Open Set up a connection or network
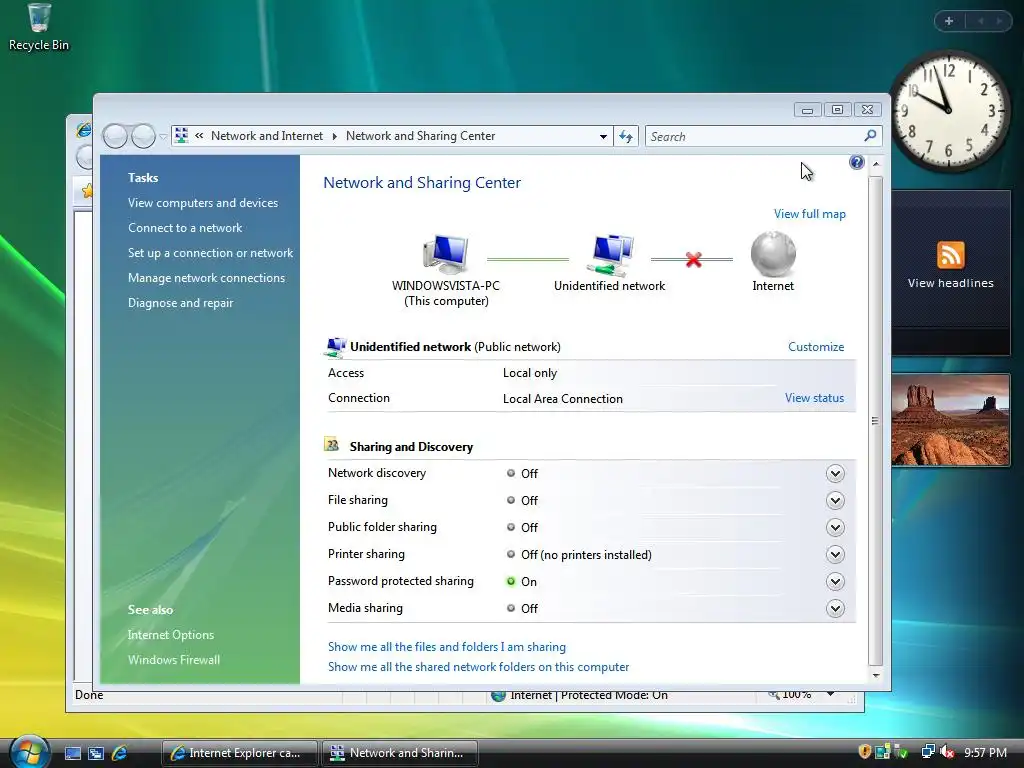The width and height of the screenshot is (1024, 768). click(210, 253)
